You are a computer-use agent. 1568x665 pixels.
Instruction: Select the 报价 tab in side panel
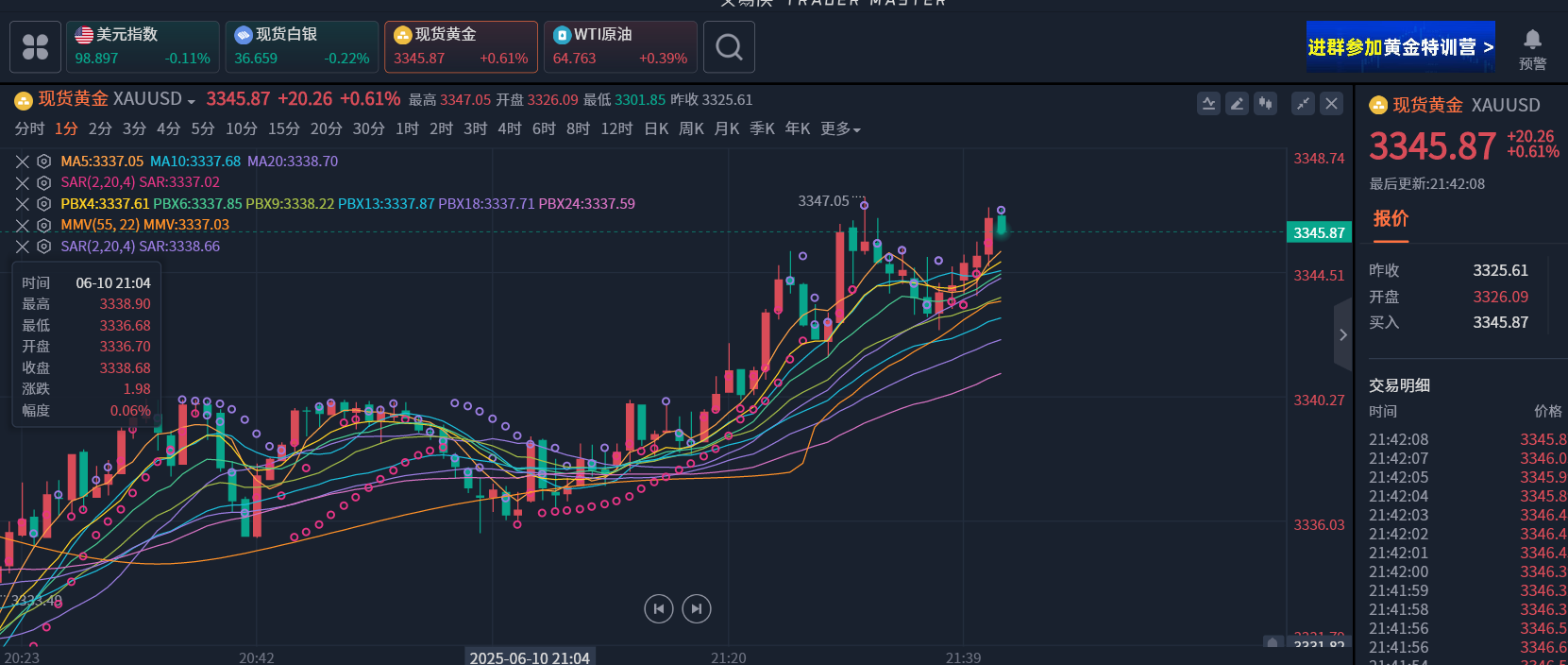[x=1391, y=219]
